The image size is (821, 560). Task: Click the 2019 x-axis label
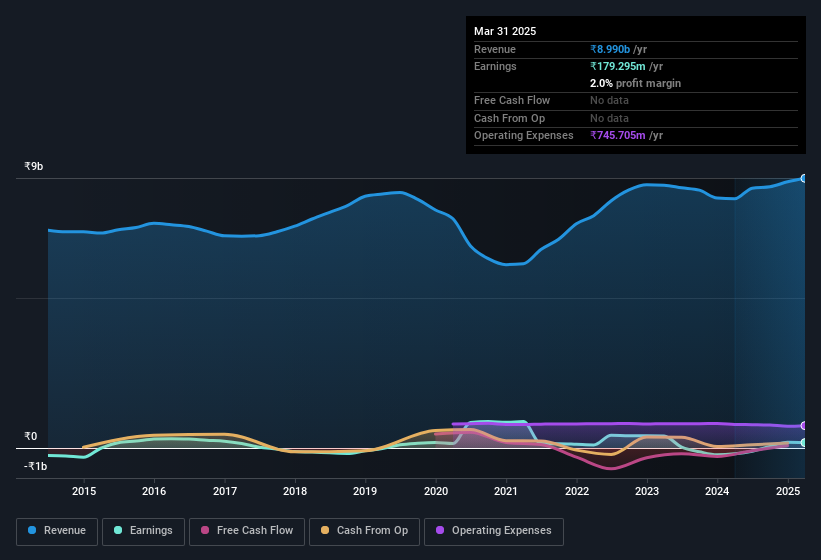point(365,491)
